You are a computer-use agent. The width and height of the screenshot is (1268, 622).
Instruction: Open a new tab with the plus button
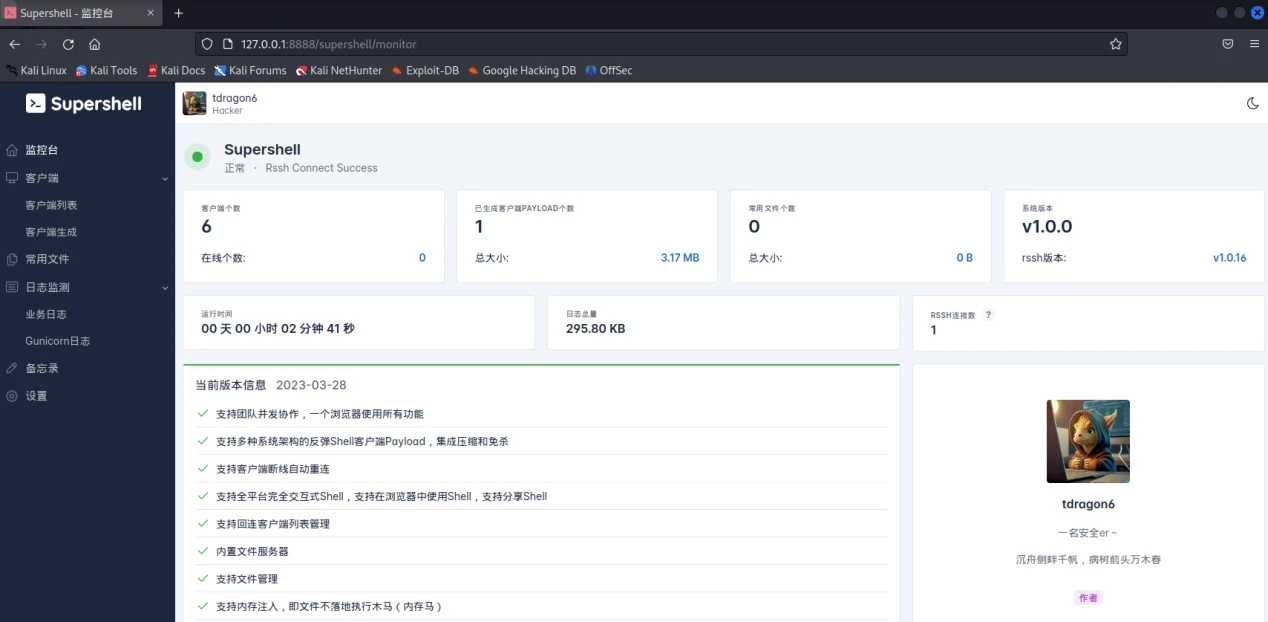(x=179, y=13)
